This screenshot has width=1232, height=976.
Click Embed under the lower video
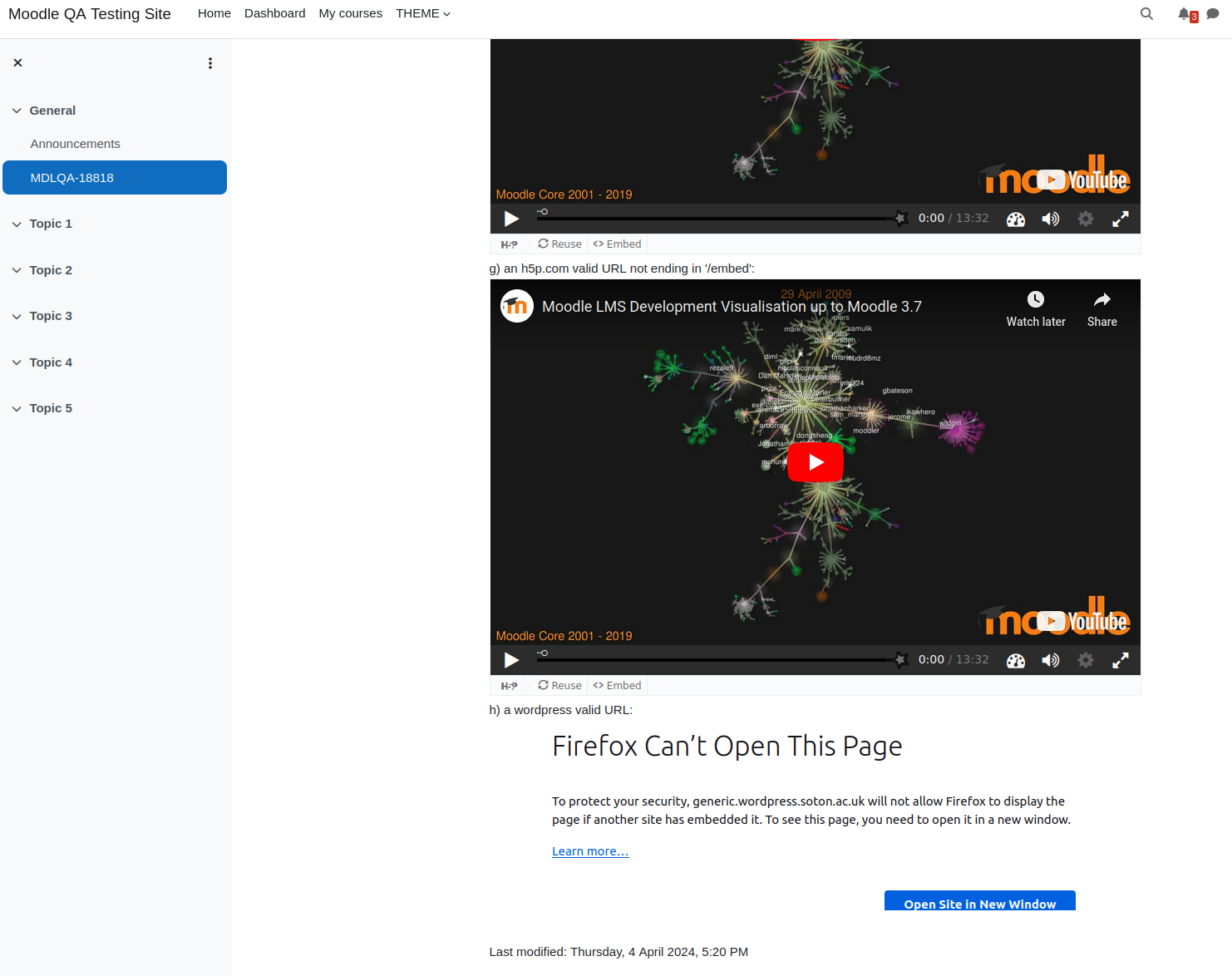pos(617,686)
